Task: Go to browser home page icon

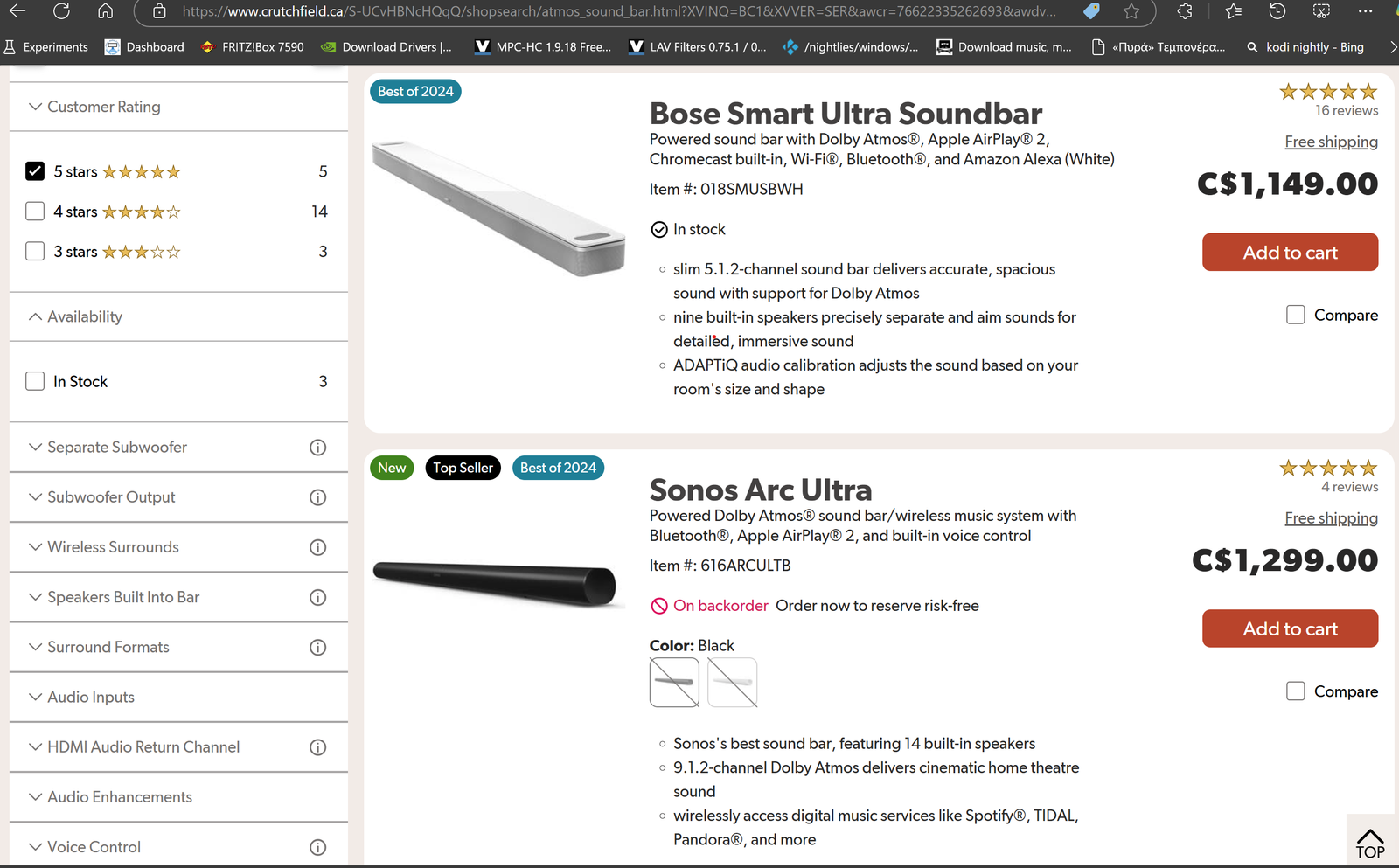Action: tap(105, 11)
